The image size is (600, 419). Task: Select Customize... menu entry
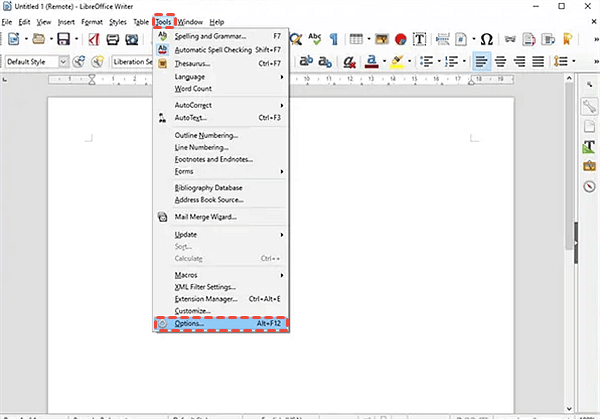click(x=221, y=311)
